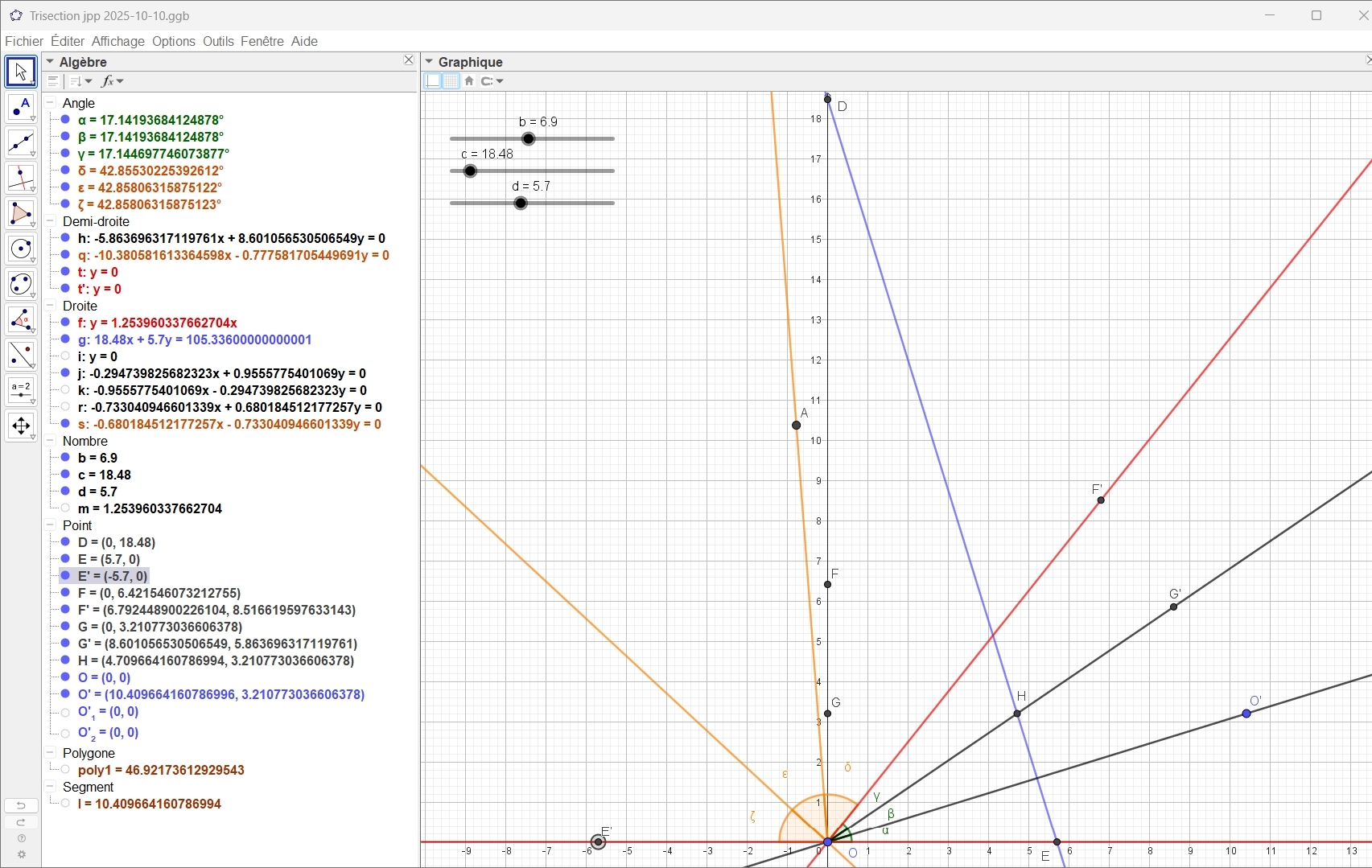Click the undo button
1372x868 pixels.
click(21, 805)
